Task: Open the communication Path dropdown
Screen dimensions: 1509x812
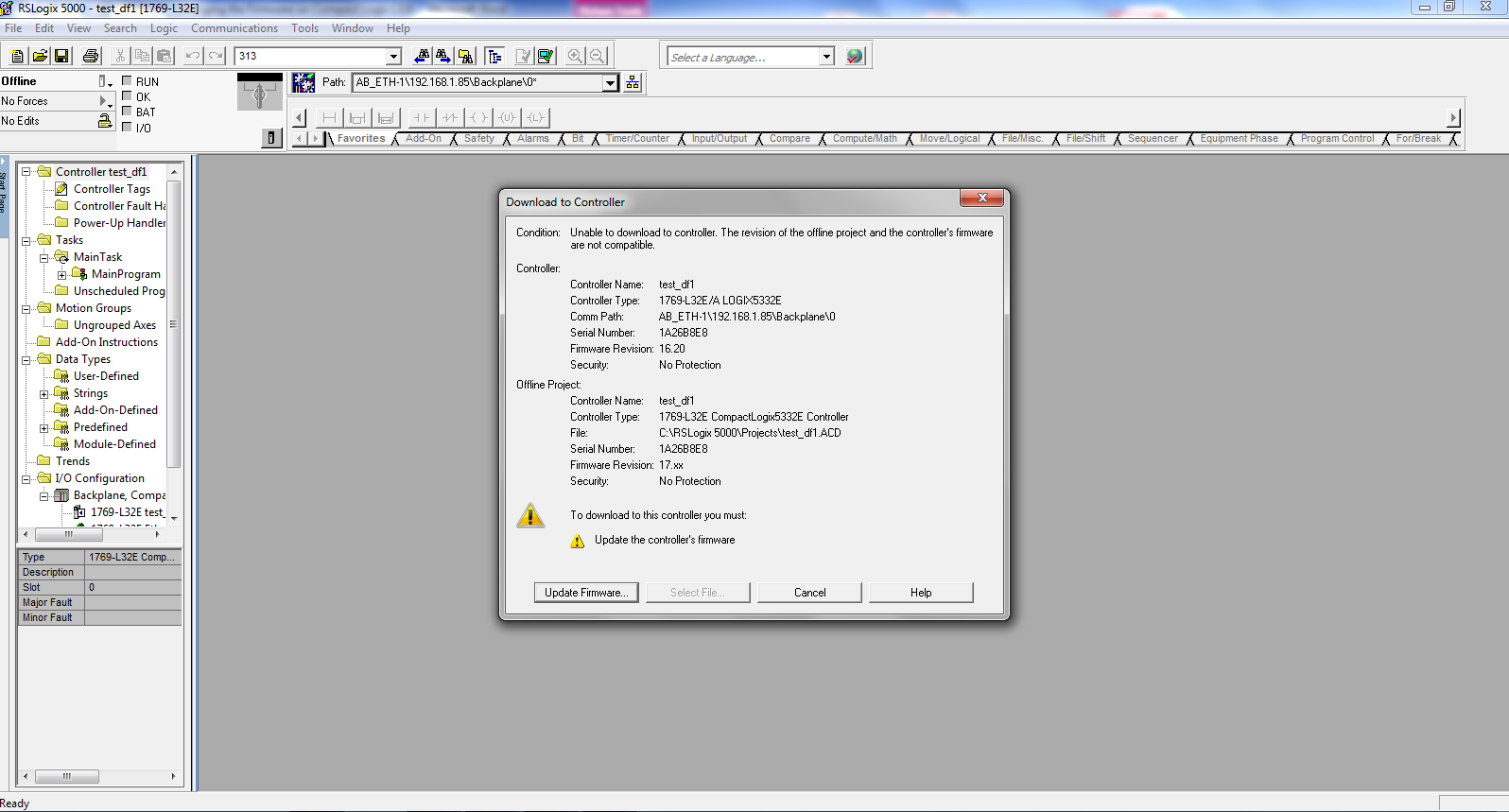Action: (x=610, y=83)
